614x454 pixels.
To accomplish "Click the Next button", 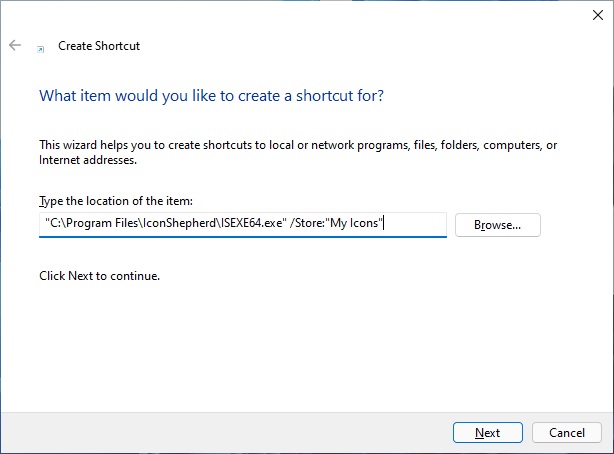I will click(488, 432).
